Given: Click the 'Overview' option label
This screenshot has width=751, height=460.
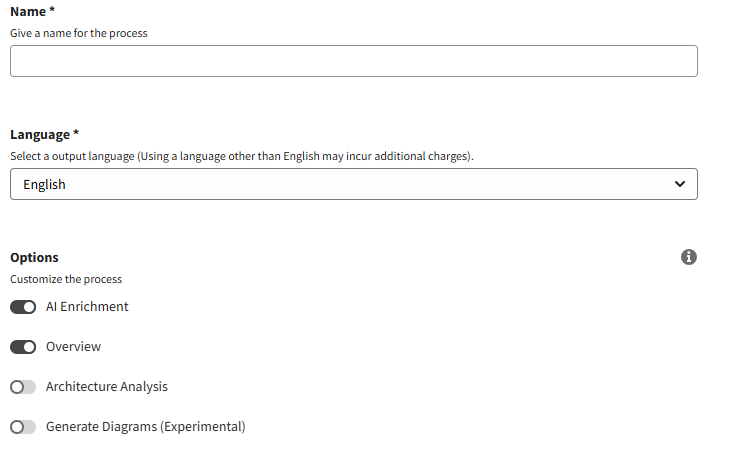Looking at the screenshot, I should 73,347.
